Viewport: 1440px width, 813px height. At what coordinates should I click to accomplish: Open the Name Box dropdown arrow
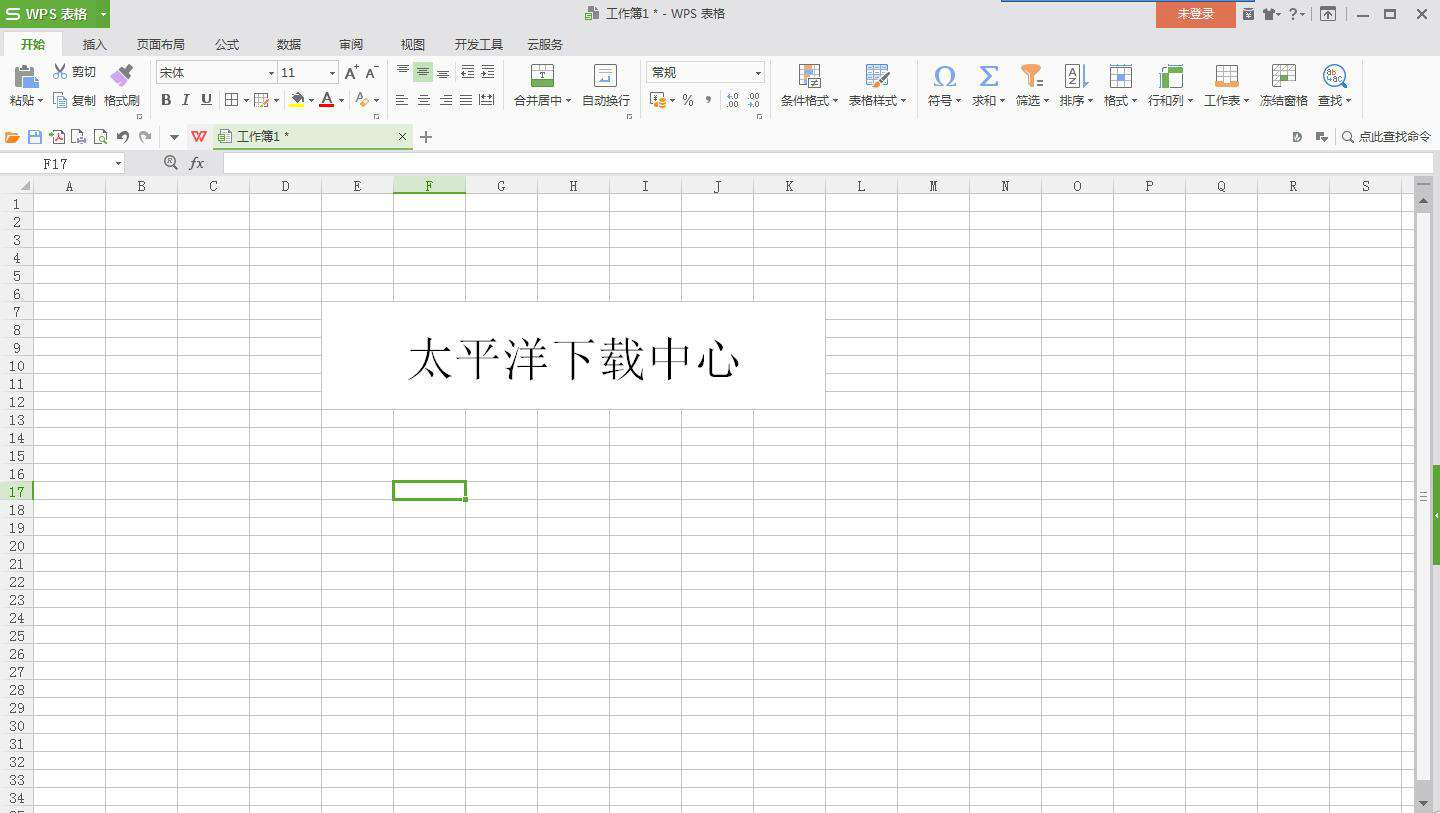(x=118, y=163)
